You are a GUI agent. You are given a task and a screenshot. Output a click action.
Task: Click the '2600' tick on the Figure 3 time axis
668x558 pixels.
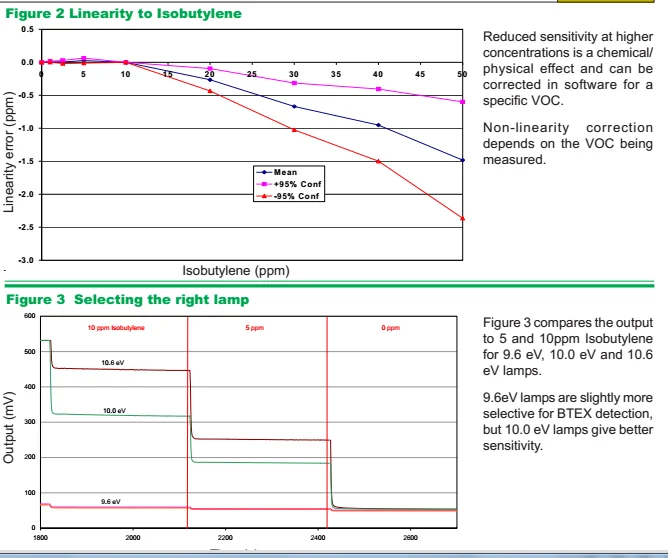410,538
